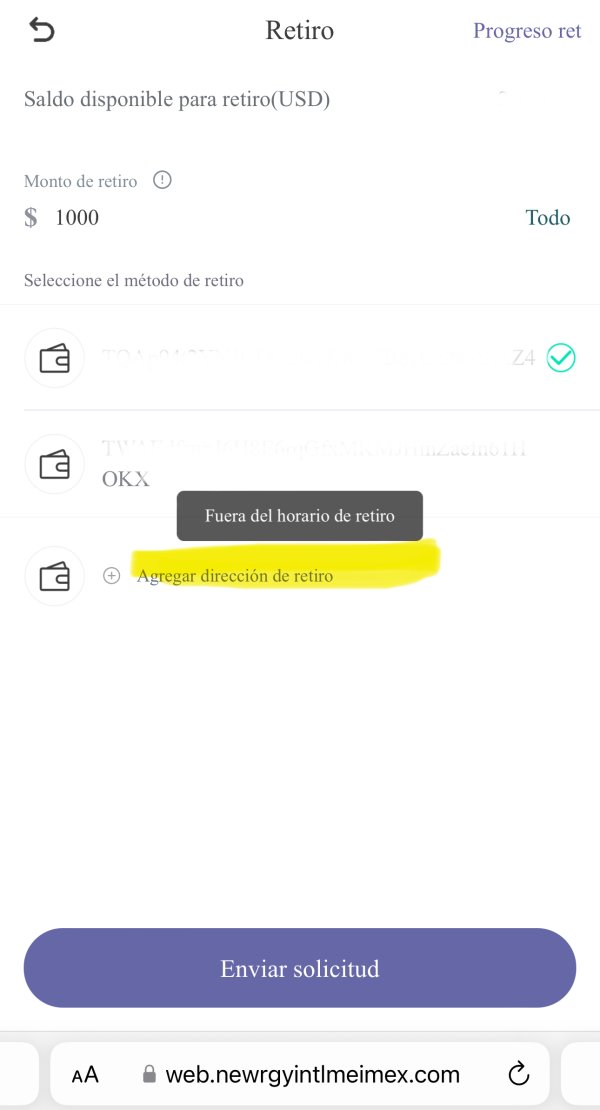Click the plus circle add-address icon

(x=112, y=576)
